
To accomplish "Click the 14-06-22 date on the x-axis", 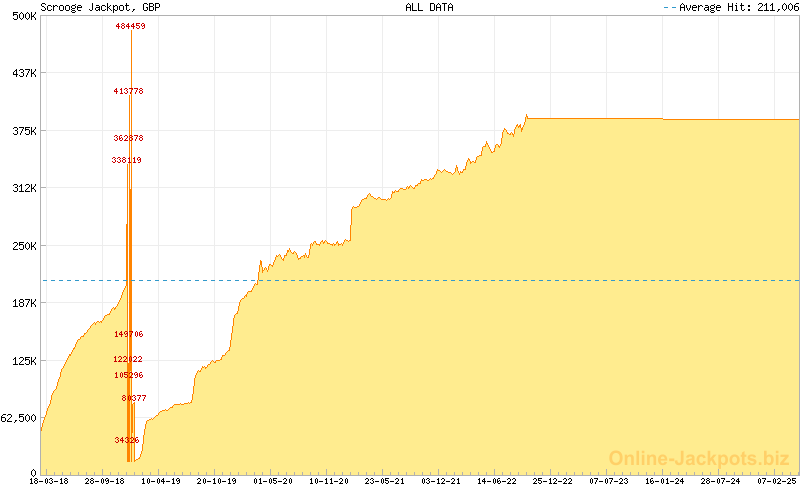I will (497, 481).
